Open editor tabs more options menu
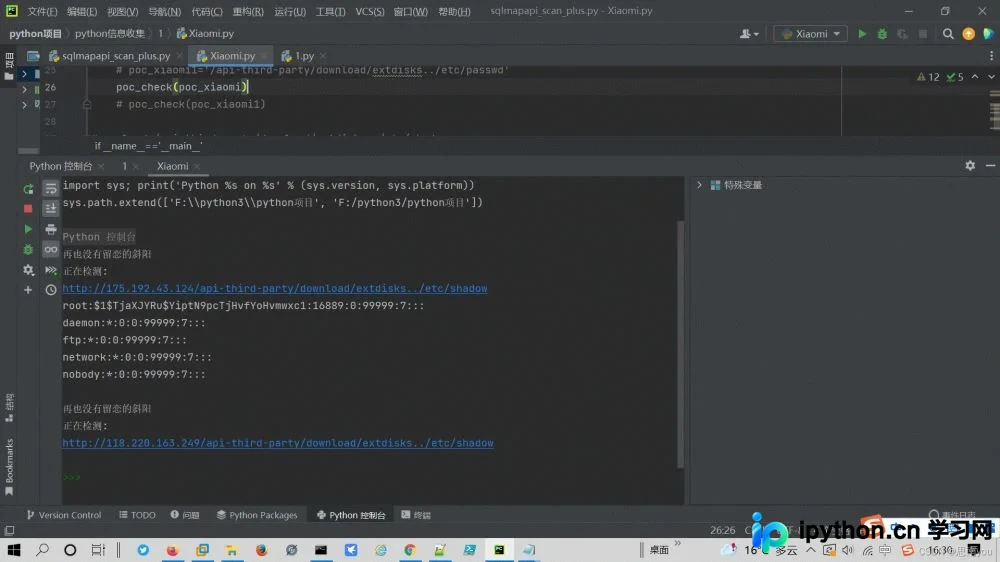Viewport: 1000px width, 562px height. 991,56
